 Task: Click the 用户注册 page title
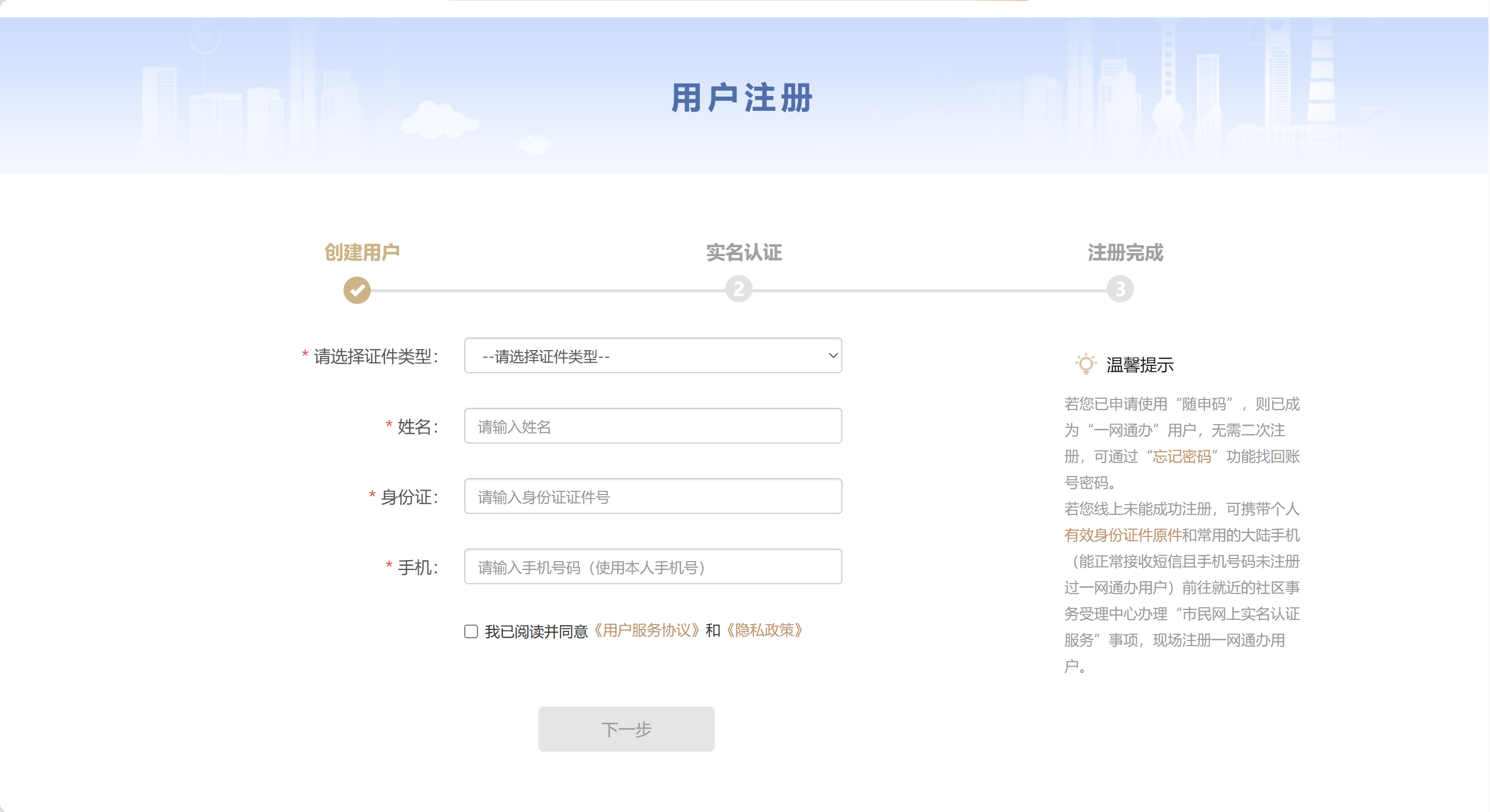[742, 98]
